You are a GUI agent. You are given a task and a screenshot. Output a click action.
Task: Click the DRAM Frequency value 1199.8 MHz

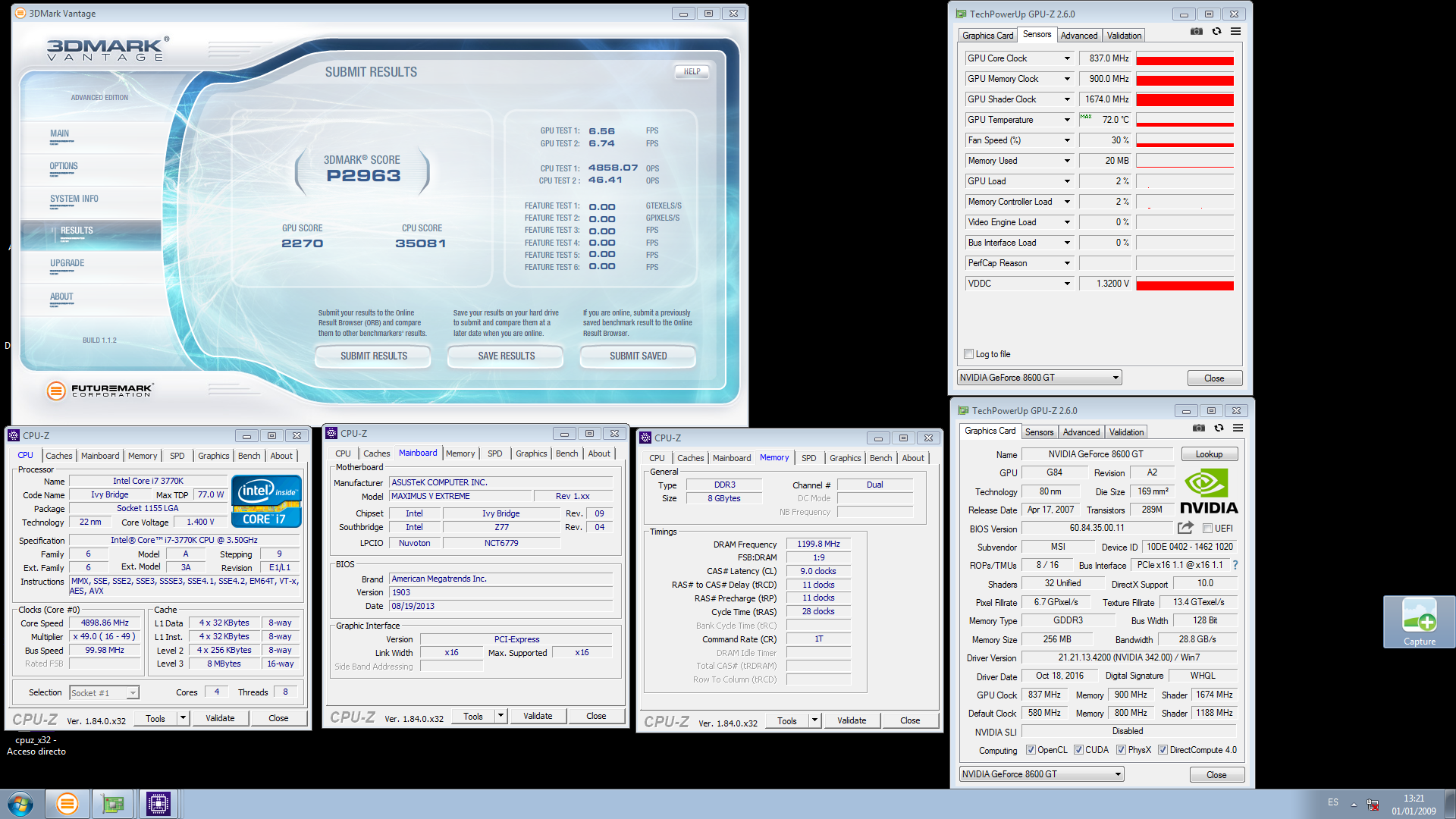click(x=818, y=544)
